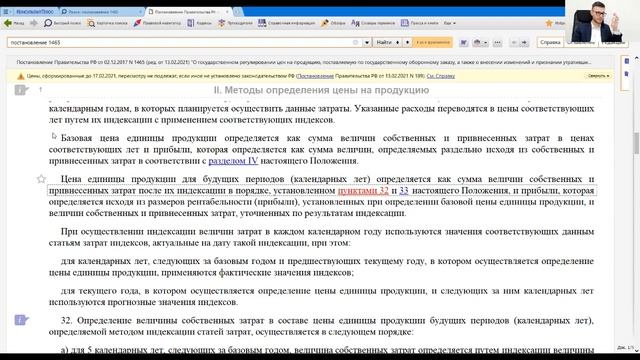Click the green Назад back arrow

pos(8,23)
